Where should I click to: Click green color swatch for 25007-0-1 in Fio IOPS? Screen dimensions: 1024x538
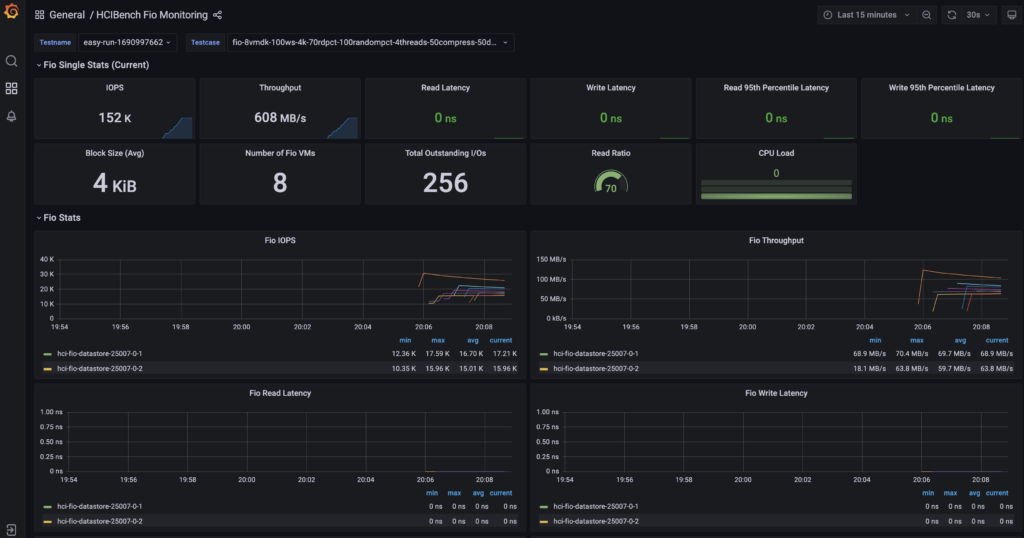[47, 354]
